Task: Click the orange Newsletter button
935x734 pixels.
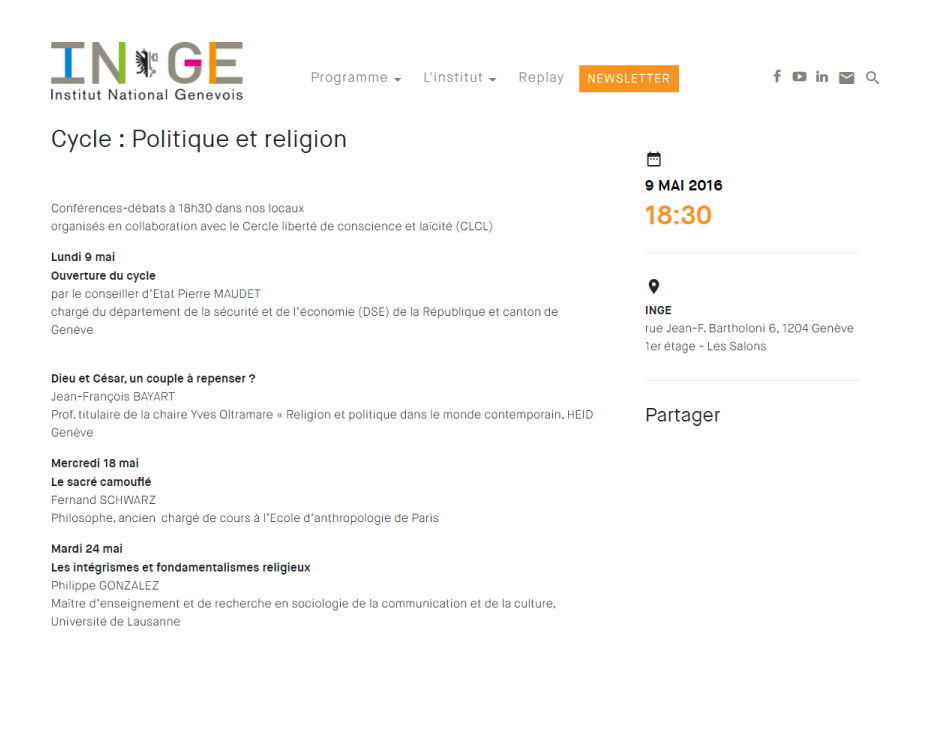Action: (629, 79)
